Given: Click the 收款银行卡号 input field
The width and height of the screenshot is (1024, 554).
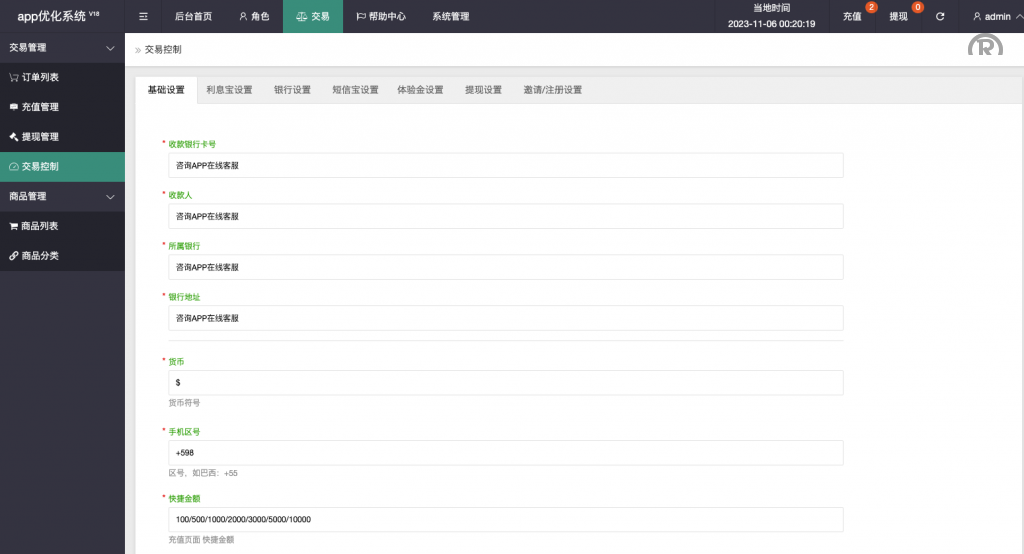Looking at the screenshot, I should tap(505, 165).
